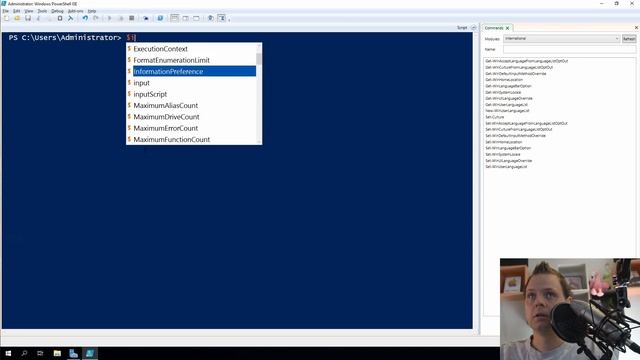Open Server Manager from the taskbar
Screen dimensions: 640x360
coord(73,353)
